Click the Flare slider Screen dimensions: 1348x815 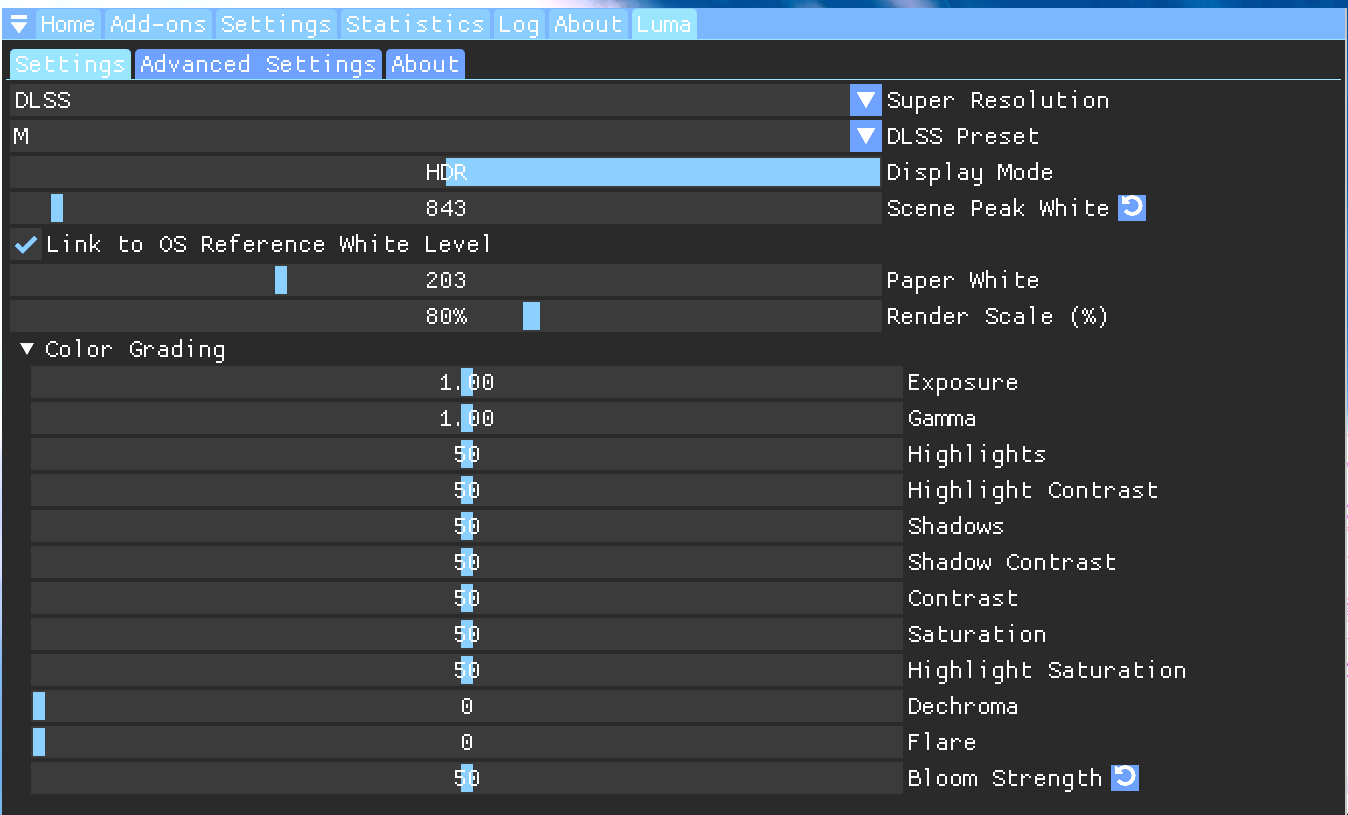(x=467, y=742)
